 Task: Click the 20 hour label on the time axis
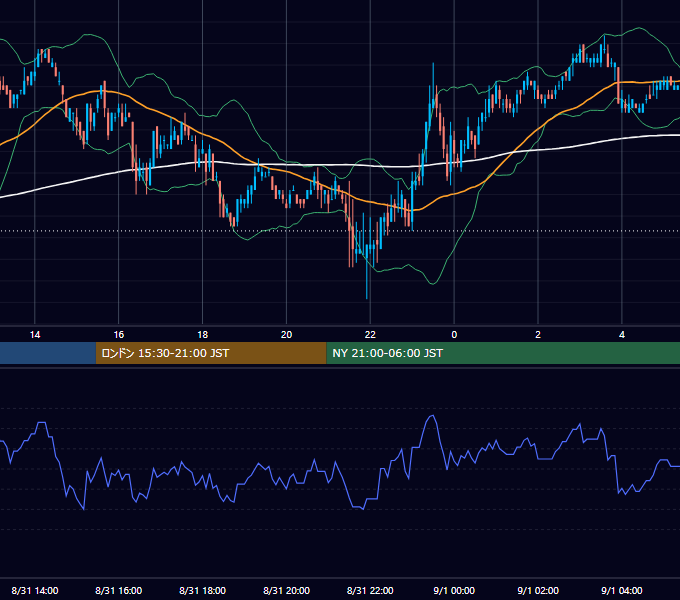[286, 335]
